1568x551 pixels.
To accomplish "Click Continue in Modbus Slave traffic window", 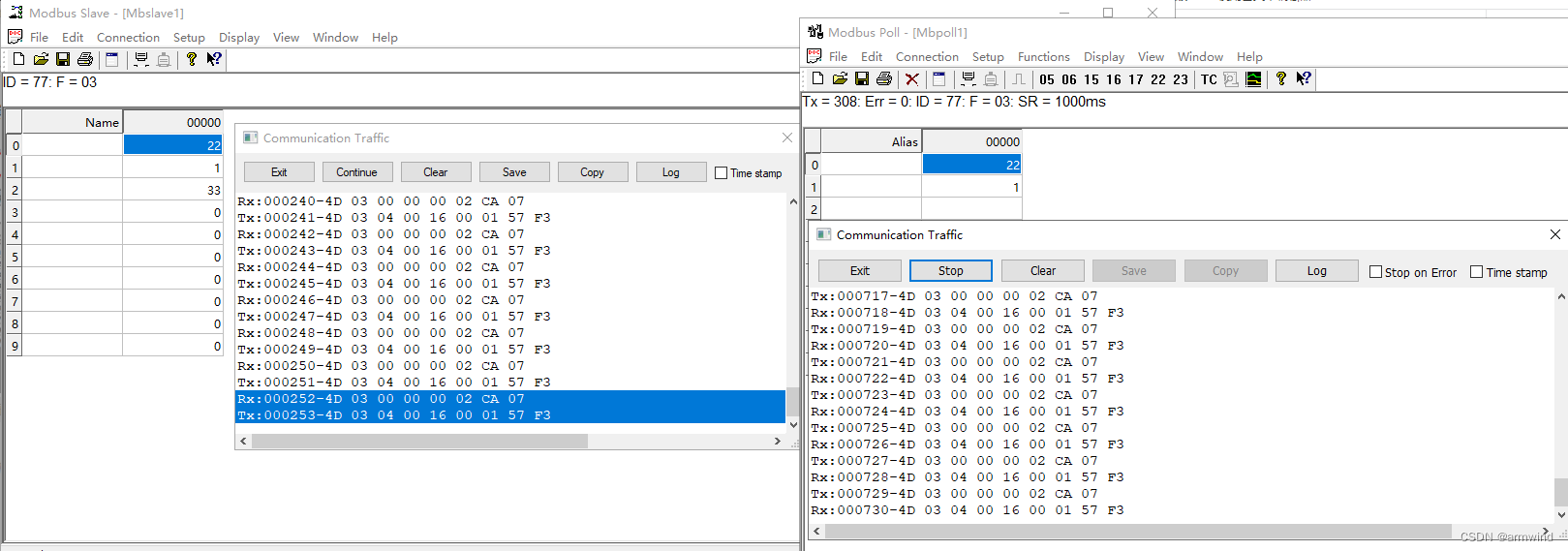I will [356, 172].
